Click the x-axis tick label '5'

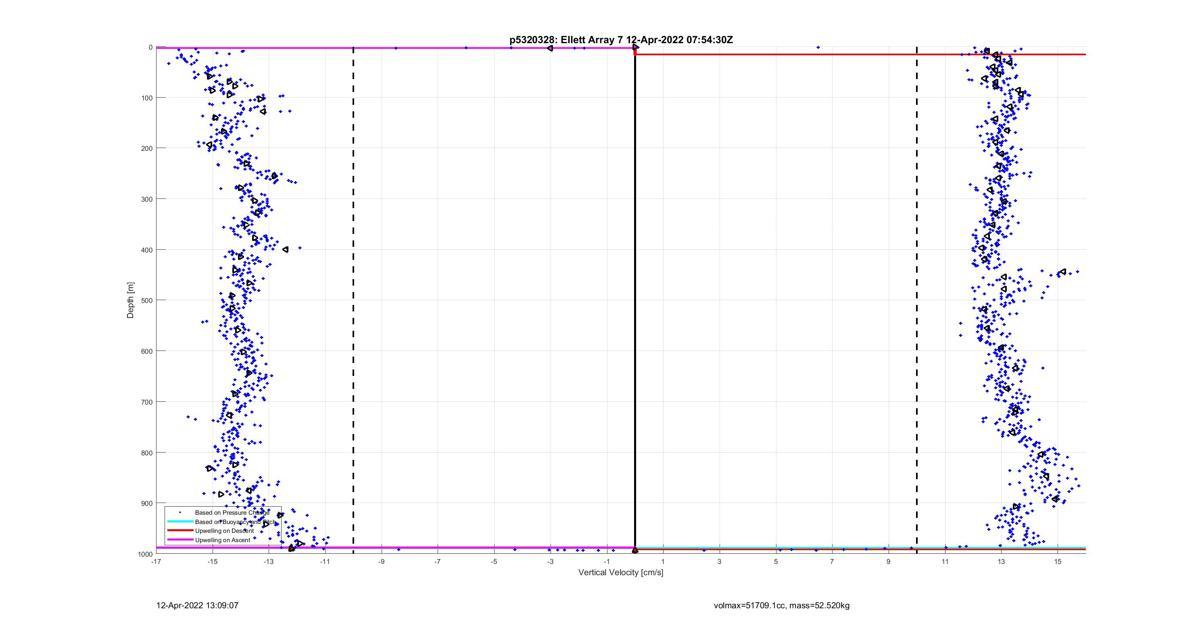776,562
